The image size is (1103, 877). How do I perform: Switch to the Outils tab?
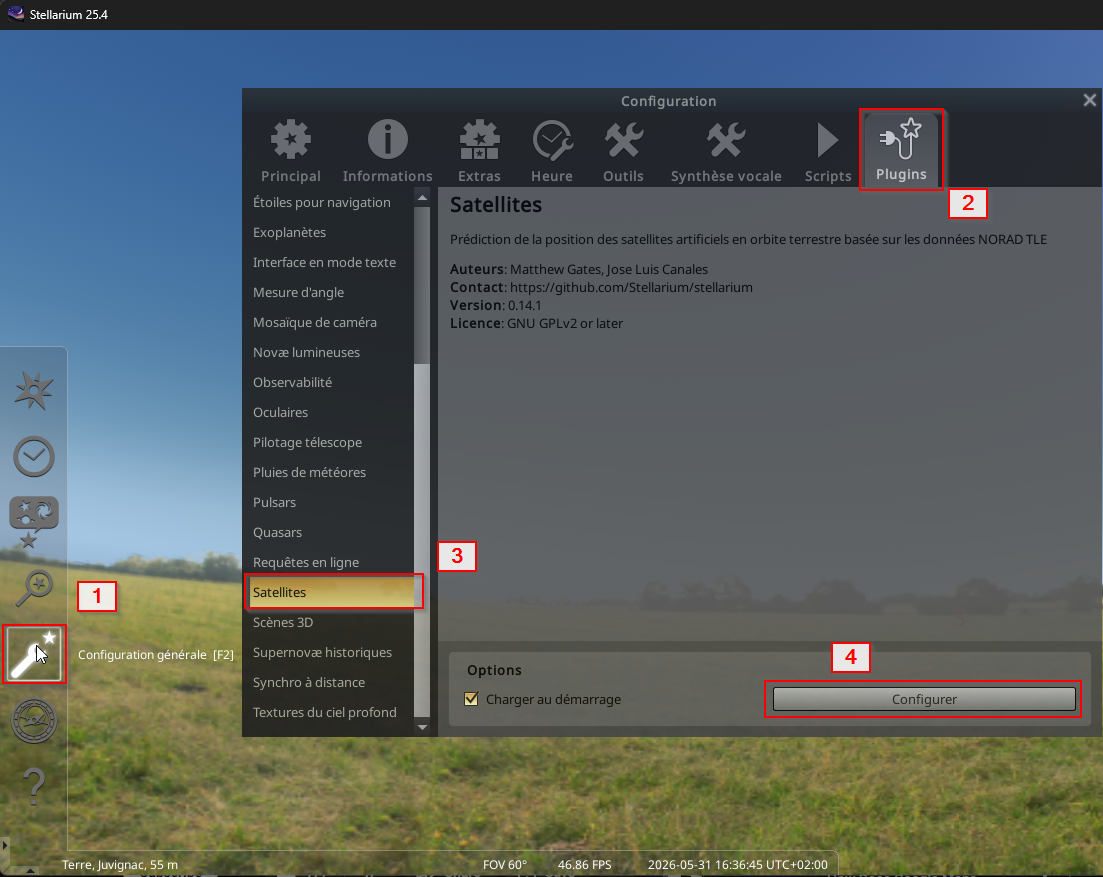coord(623,151)
